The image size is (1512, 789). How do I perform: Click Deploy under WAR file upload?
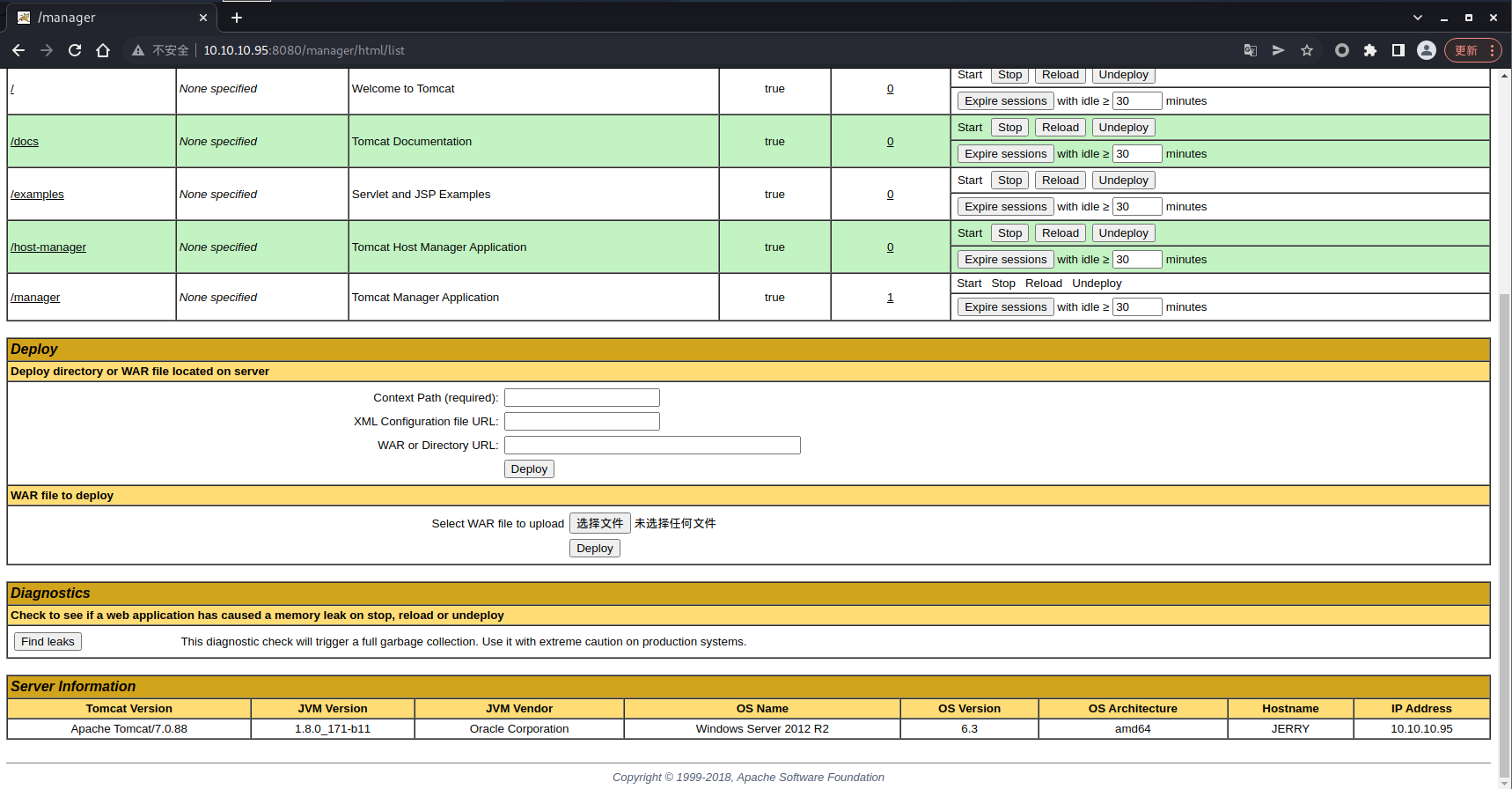[x=594, y=549]
